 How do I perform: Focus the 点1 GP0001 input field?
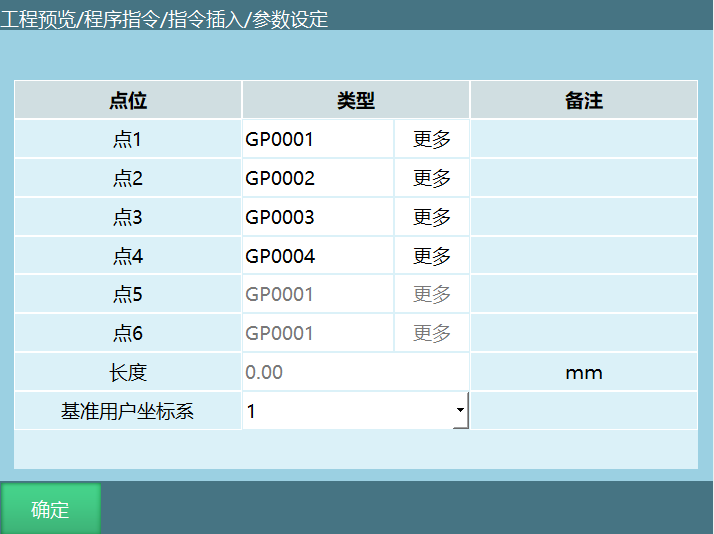click(x=318, y=140)
